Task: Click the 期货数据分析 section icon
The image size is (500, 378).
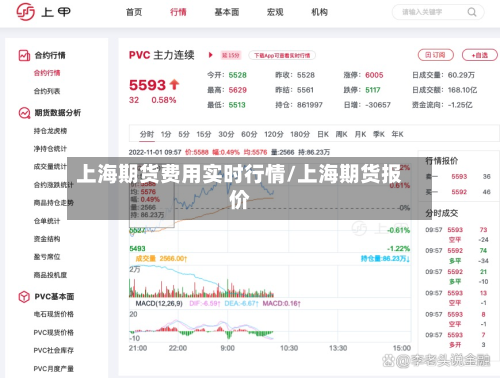Action: (24, 113)
